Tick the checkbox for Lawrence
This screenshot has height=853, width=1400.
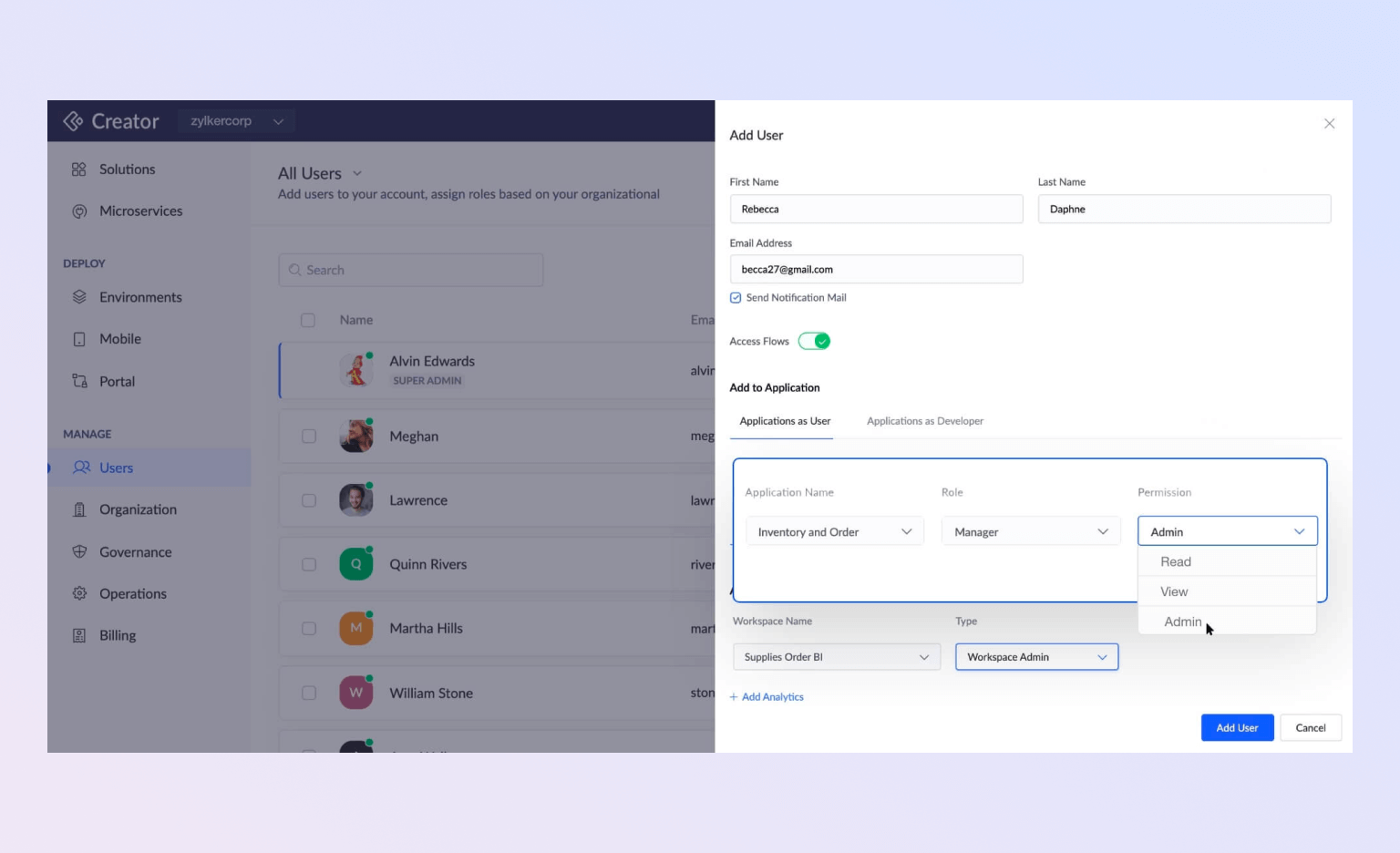coord(309,500)
